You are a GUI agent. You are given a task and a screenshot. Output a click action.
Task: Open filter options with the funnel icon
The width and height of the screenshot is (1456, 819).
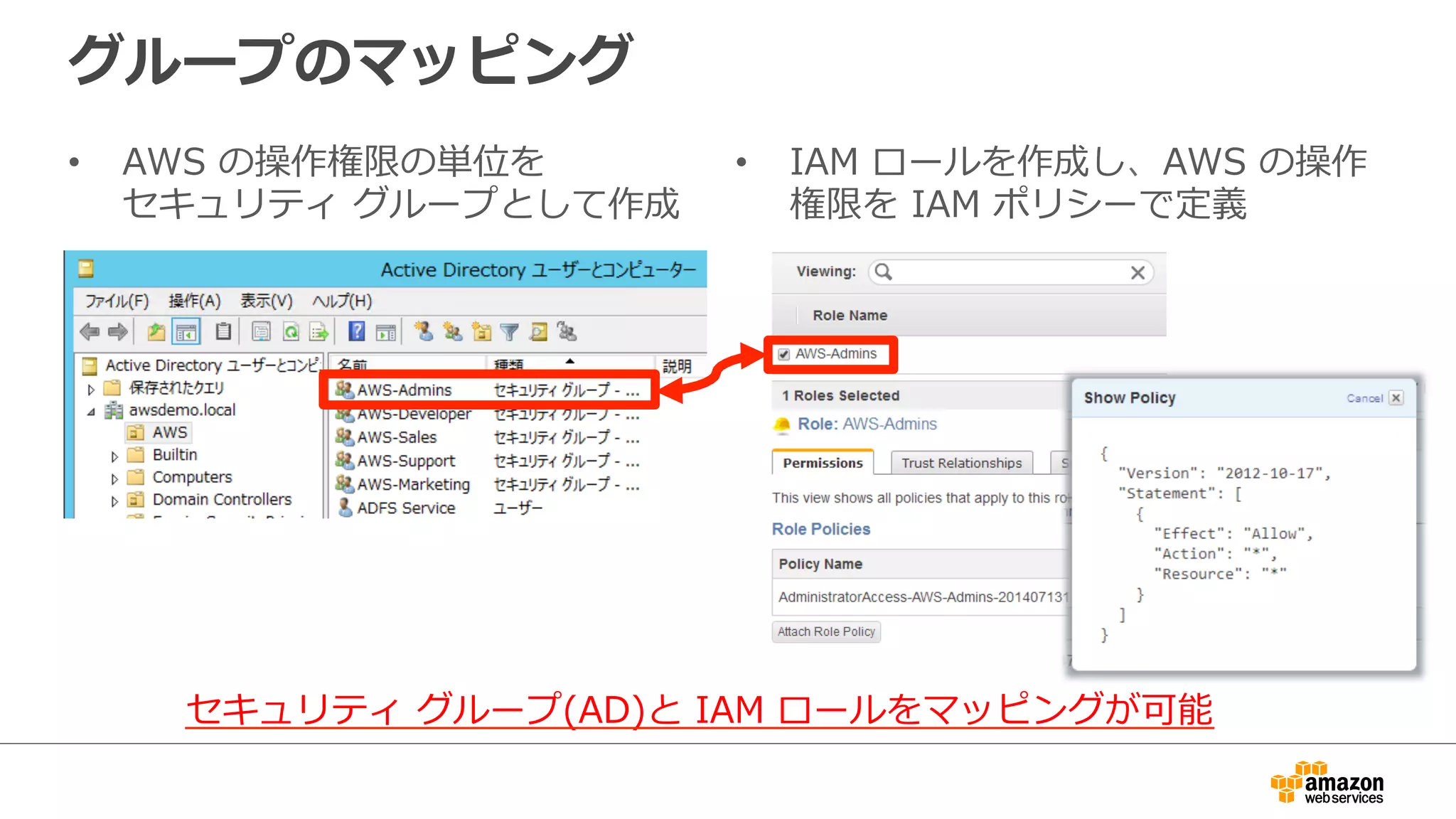tap(509, 332)
